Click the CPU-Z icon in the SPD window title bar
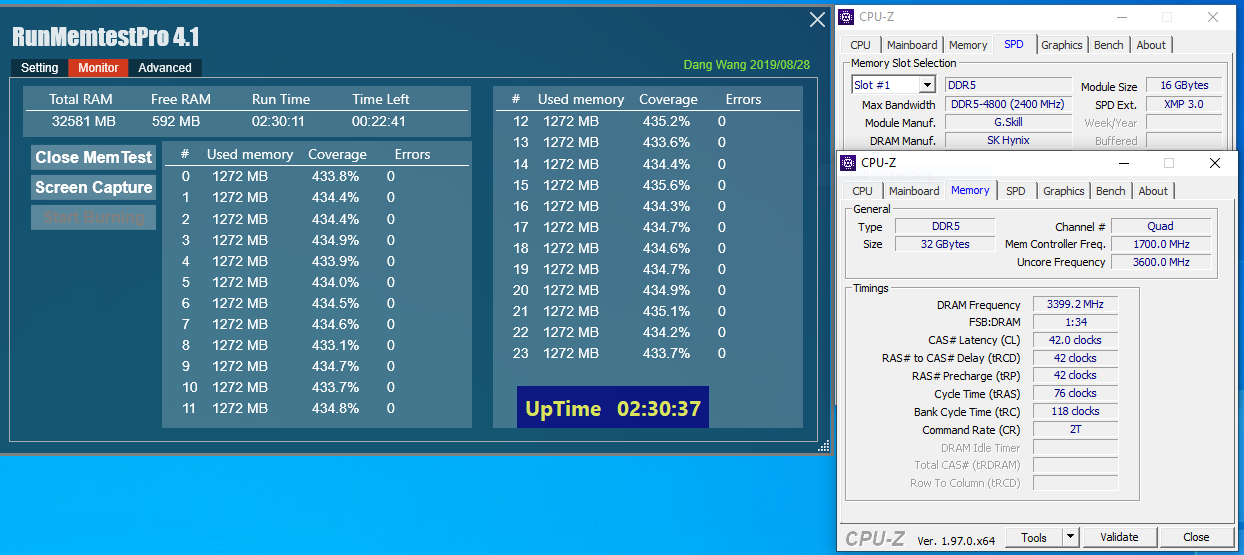This screenshot has width=1244, height=555. (846, 17)
